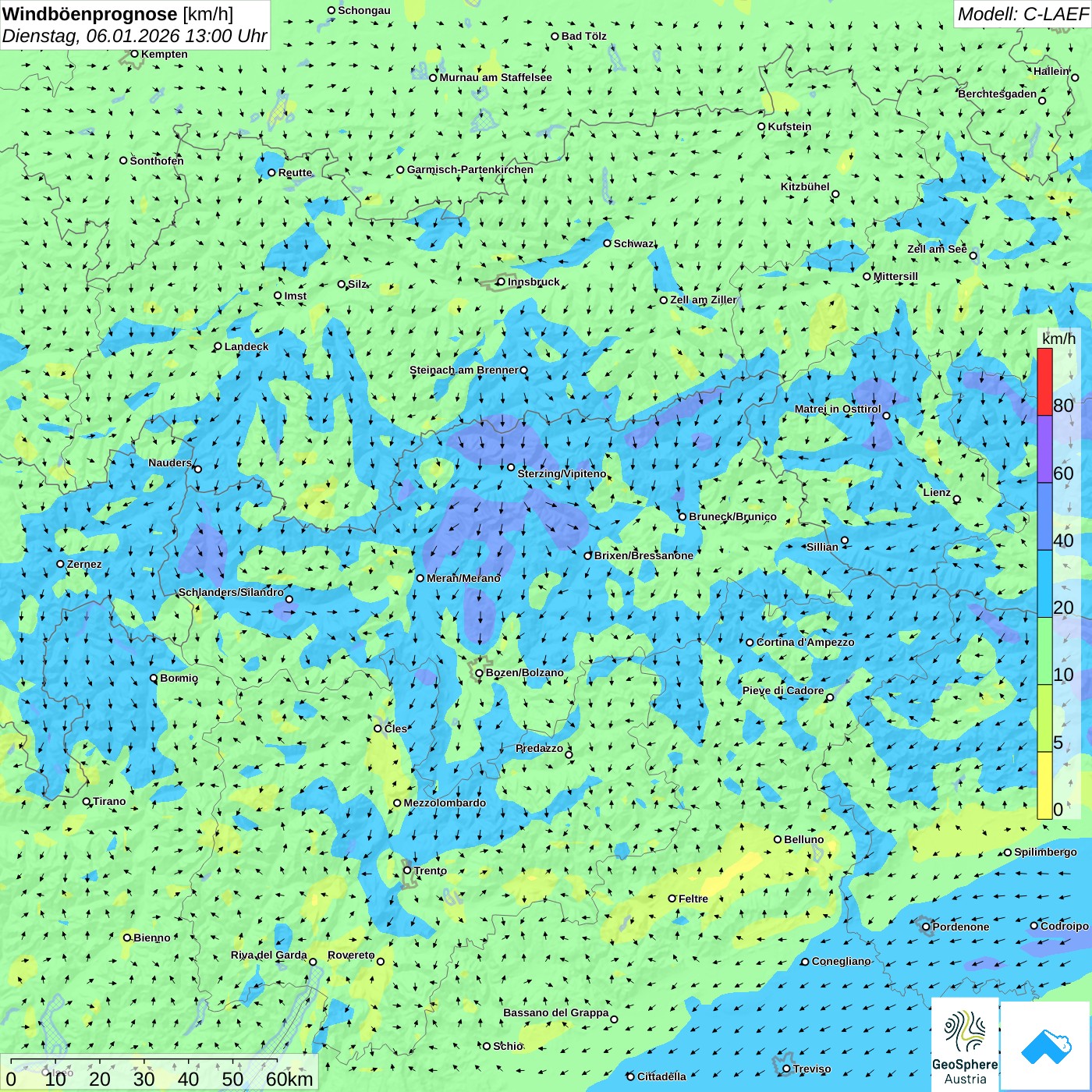
Task: Click the title 'Windböenprognose [km/h]'
Action: coord(118,14)
